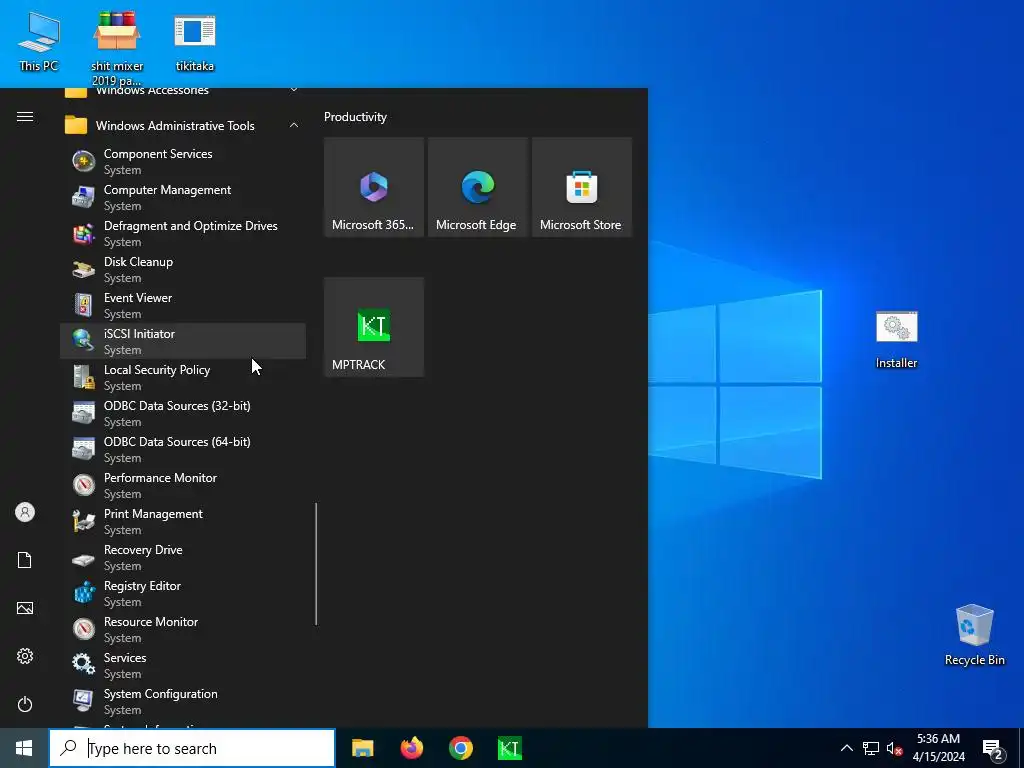
Task: Open the notification center icon
Action: pos(993,748)
